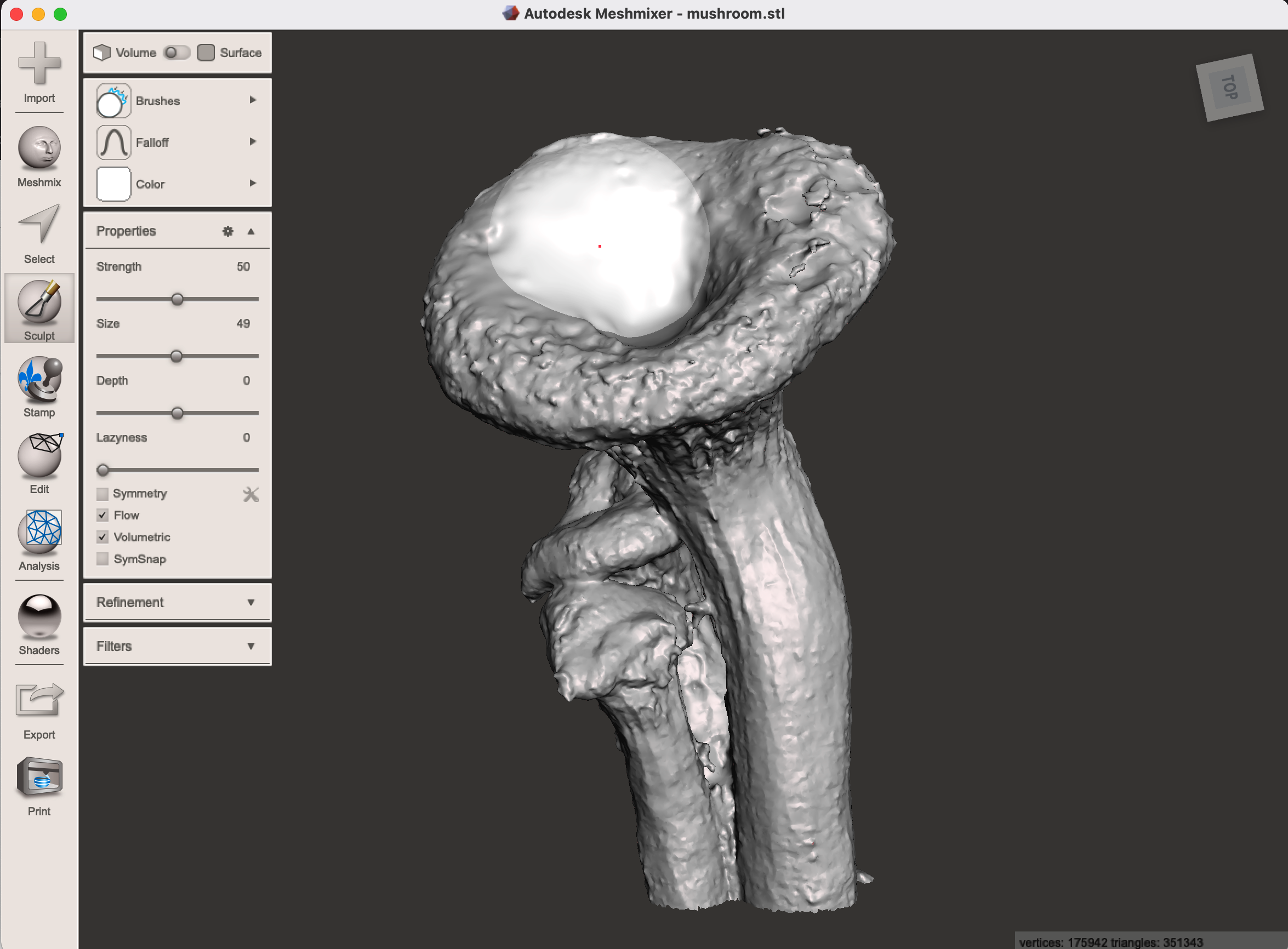This screenshot has height=949, width=1288.
Task: Click the Brushes brush preview icon
Action: pyautogui.click(x=113, y=100)
